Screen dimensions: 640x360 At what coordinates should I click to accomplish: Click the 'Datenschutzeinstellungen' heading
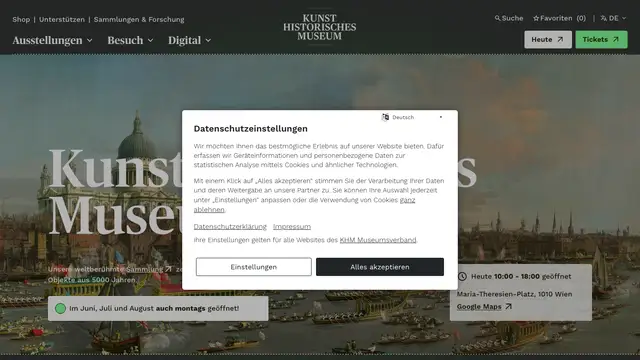(251, 129)
